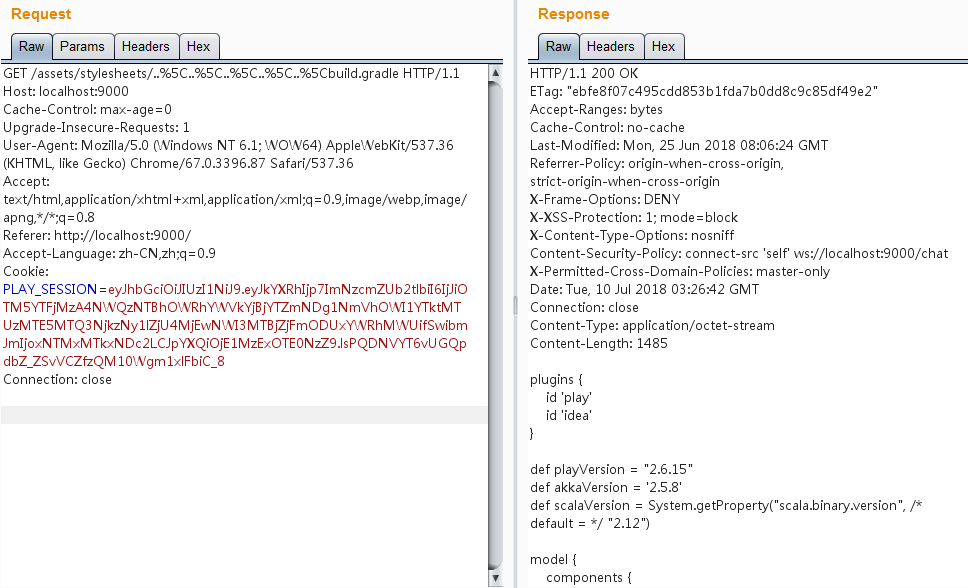Click the PLAY_SESSION cookie name

50,289
